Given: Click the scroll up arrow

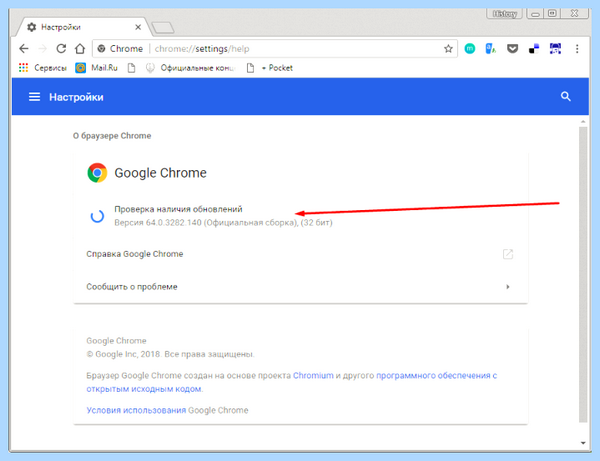Looking at the screenshot, I should [583, 122].
